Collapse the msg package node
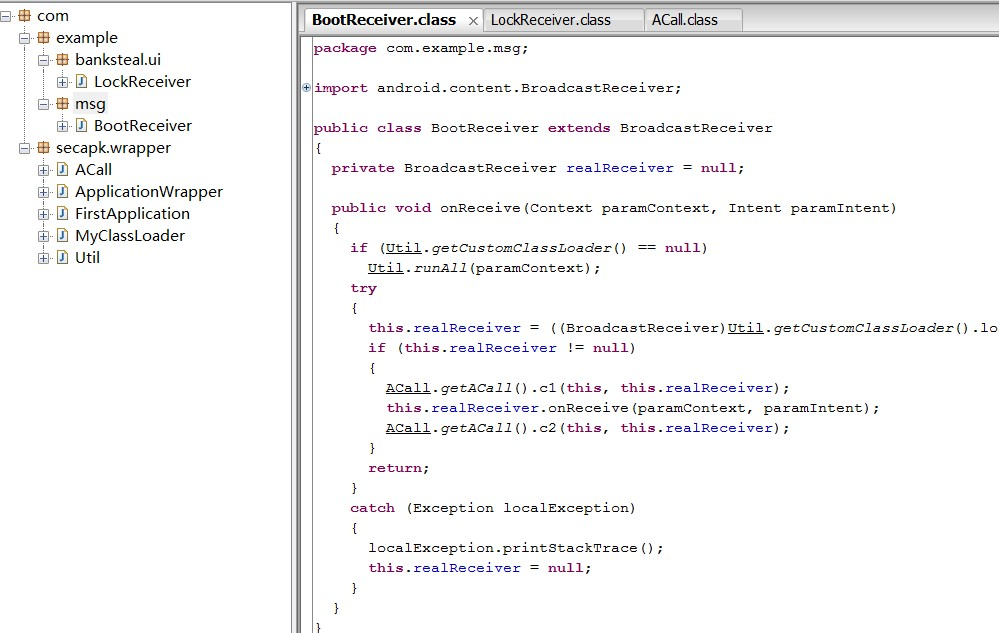999x633 pixels. coord(43,104)
